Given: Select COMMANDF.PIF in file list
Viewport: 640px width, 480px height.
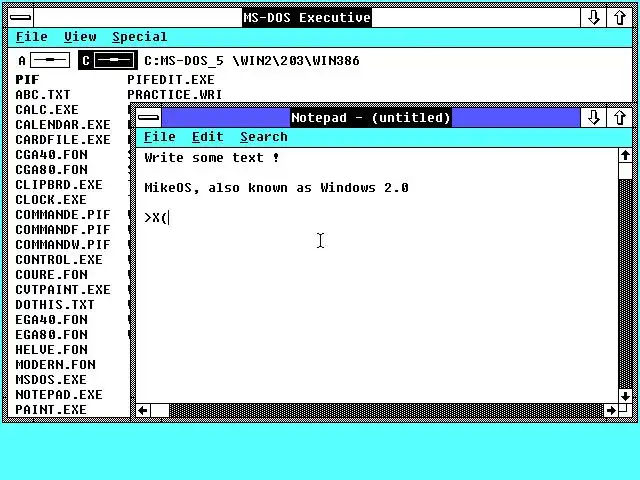Looking at the screenshot, I should point(63,230).
